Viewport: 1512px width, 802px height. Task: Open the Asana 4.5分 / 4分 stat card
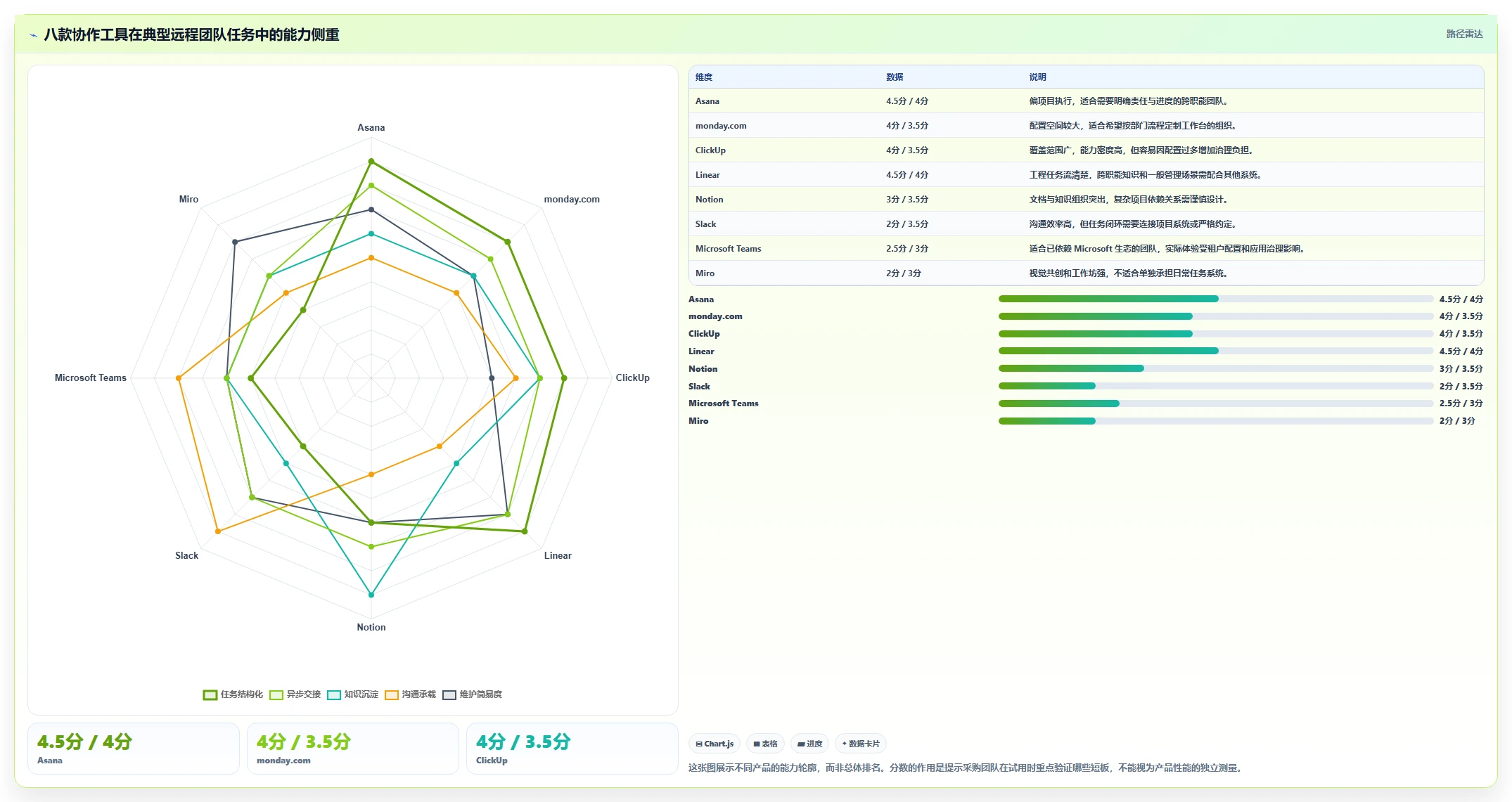134,749
